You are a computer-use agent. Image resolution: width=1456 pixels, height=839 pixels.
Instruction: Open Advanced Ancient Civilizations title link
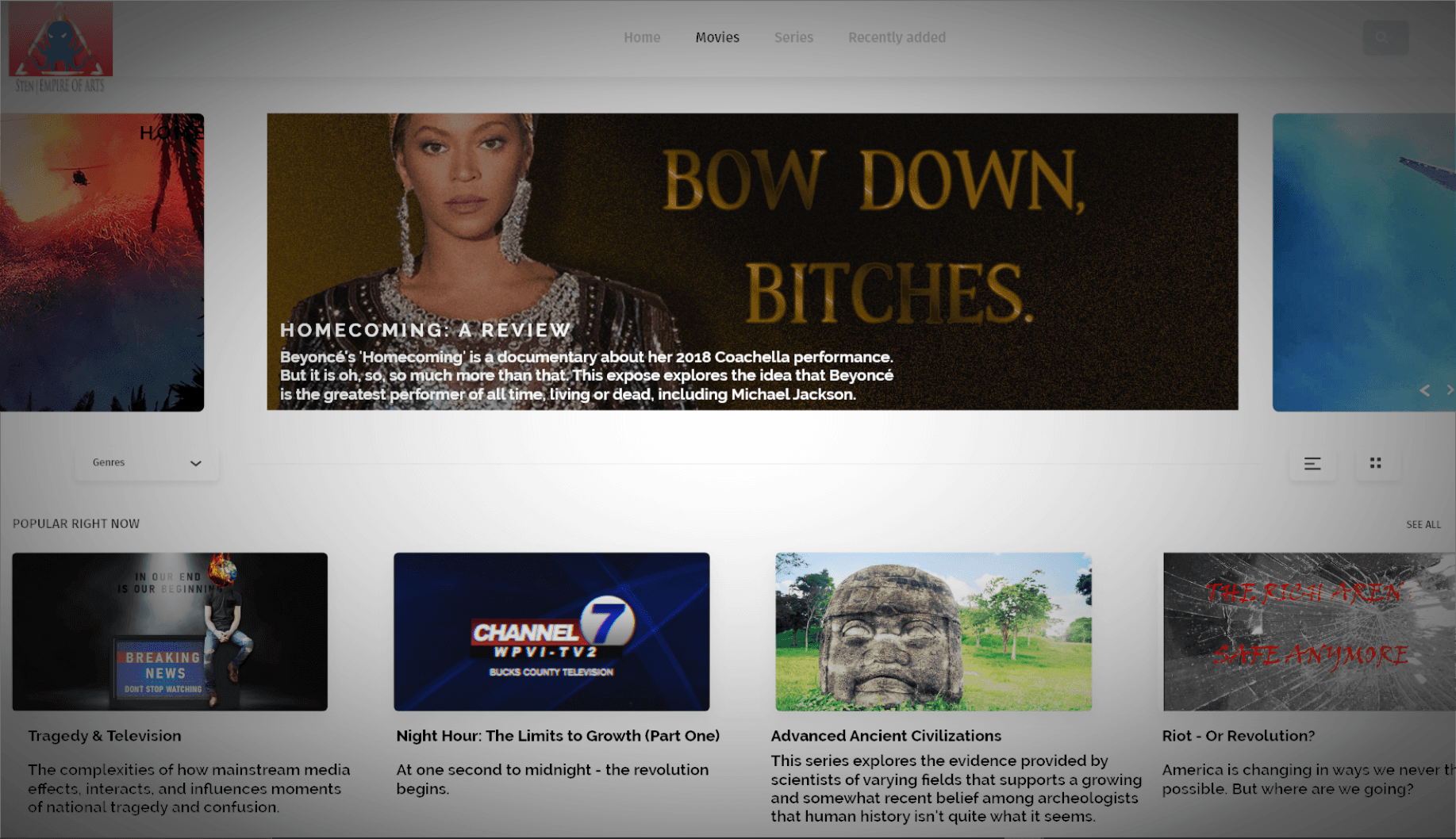coord(886,736)
